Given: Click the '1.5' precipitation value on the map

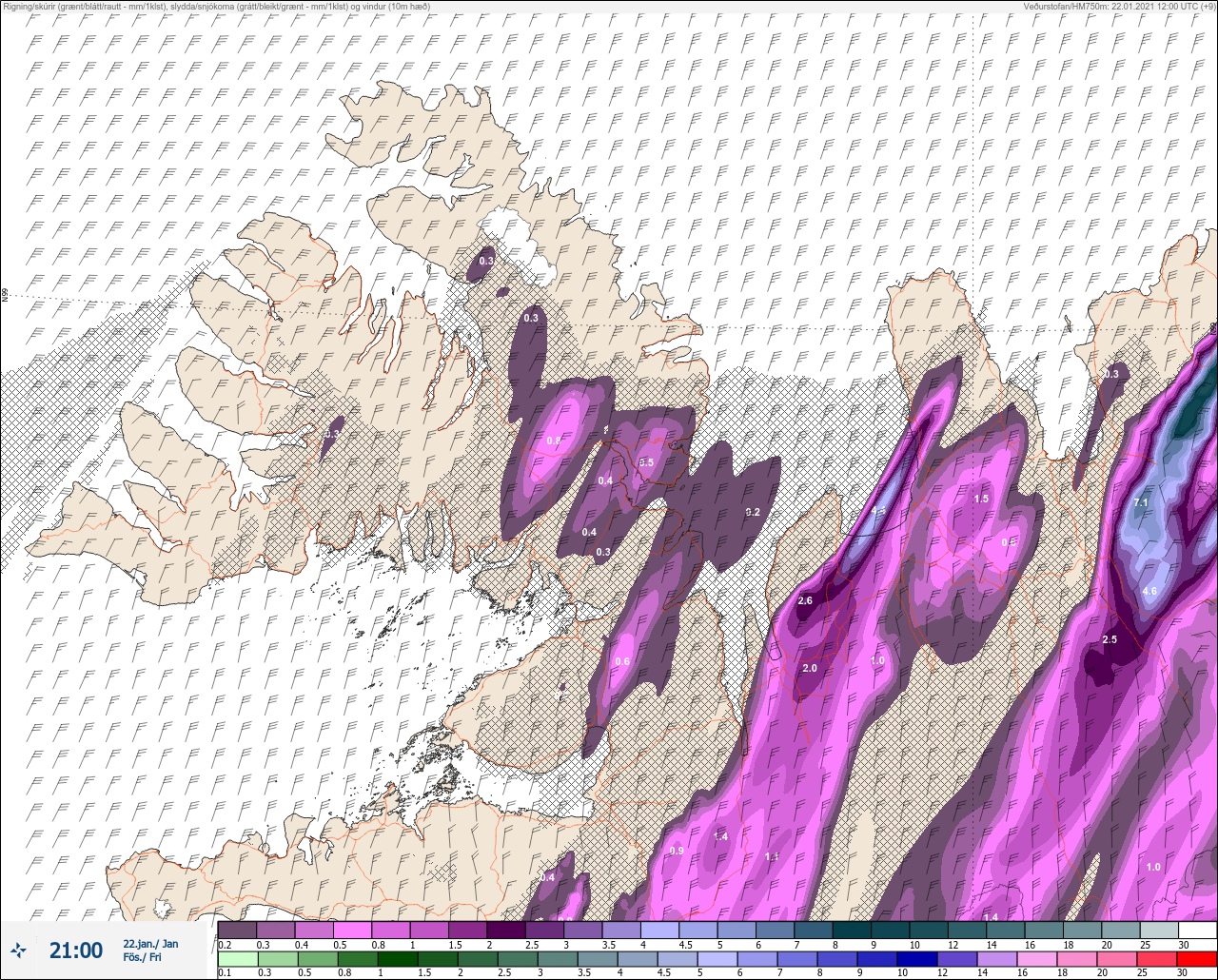Looking at the screenshot, I should point(981,499).
